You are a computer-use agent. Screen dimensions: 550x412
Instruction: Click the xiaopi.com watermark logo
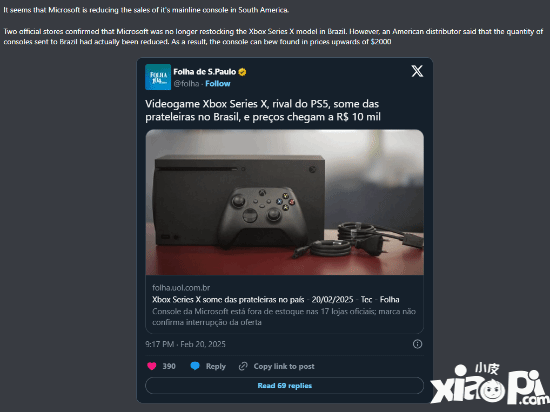490,385
